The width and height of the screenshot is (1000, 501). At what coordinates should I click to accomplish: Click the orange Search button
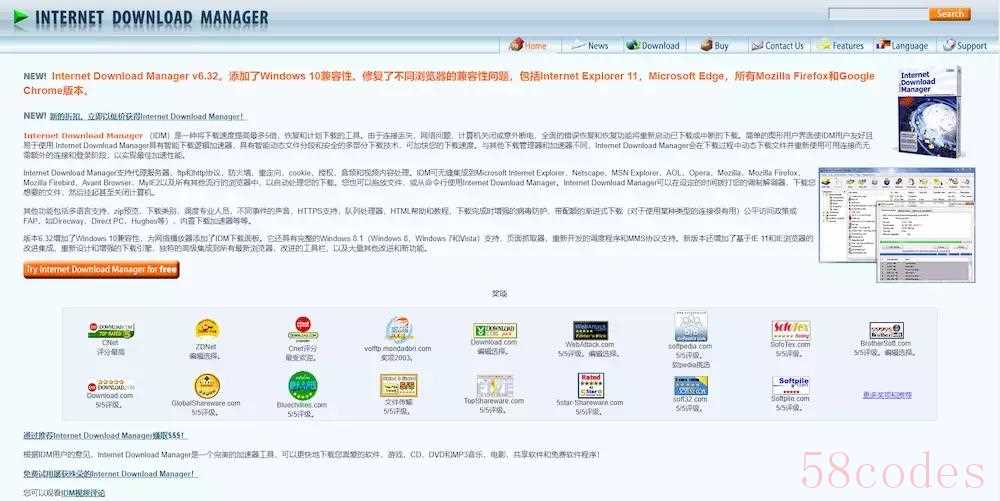point(950,13)
